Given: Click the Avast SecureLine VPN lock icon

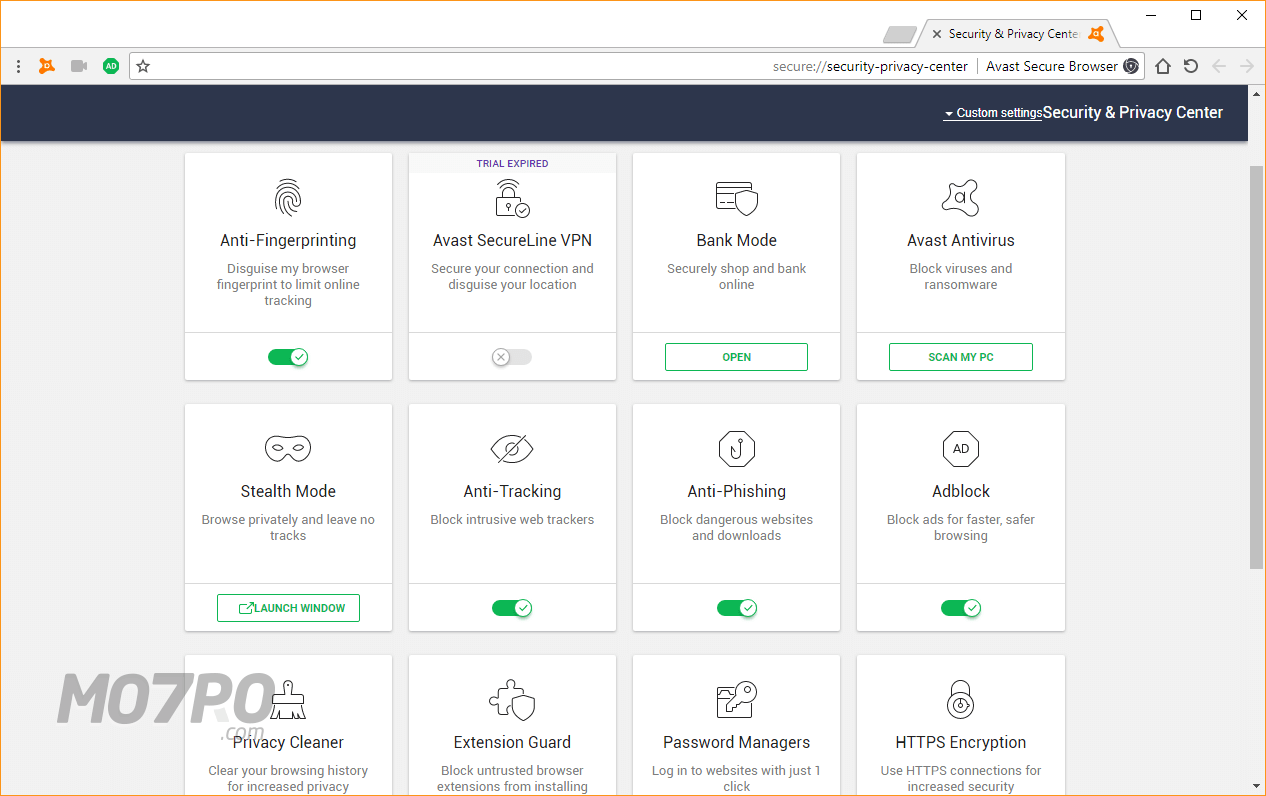Looking at the screenshot, I should point(512,198).
